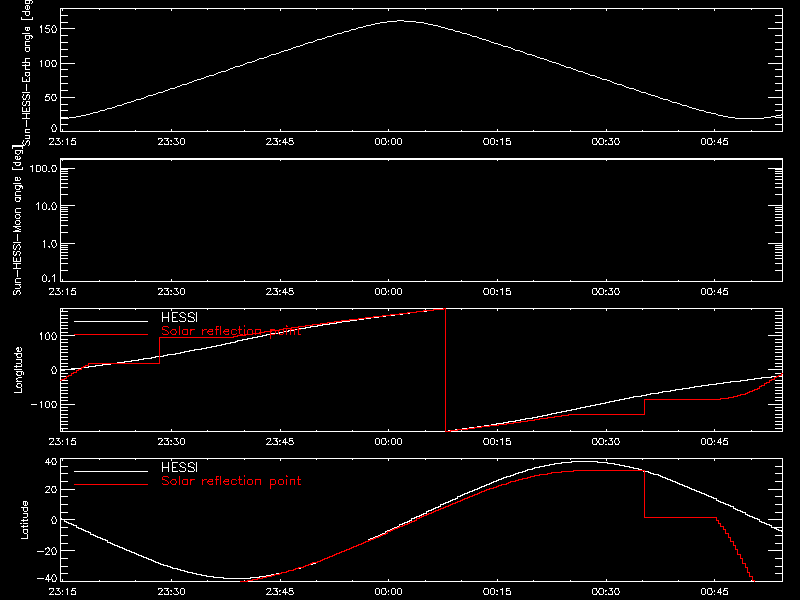The height and width of the screenshot is (600, 800).
Task: Click the 0.1 tick on Moon angle axis
Action: (49, 278)
